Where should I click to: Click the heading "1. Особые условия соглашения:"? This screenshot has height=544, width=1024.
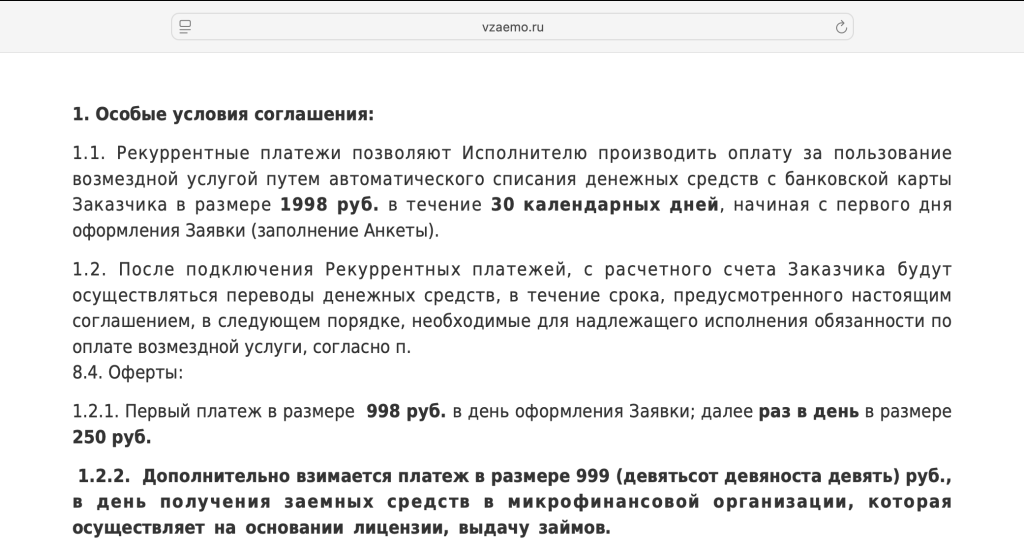click(223, 114)
